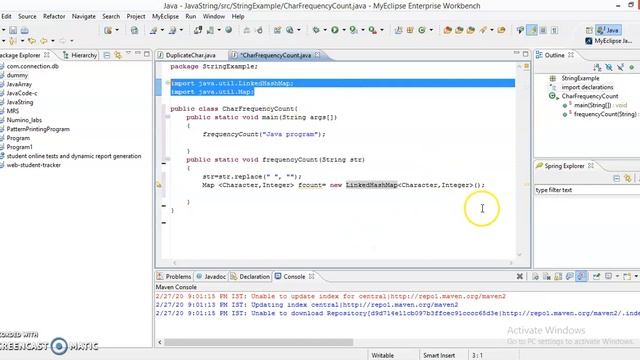Click the Last Edit Location arrow icon
Screen dimensions: 640x360
[x=31, y=41]
